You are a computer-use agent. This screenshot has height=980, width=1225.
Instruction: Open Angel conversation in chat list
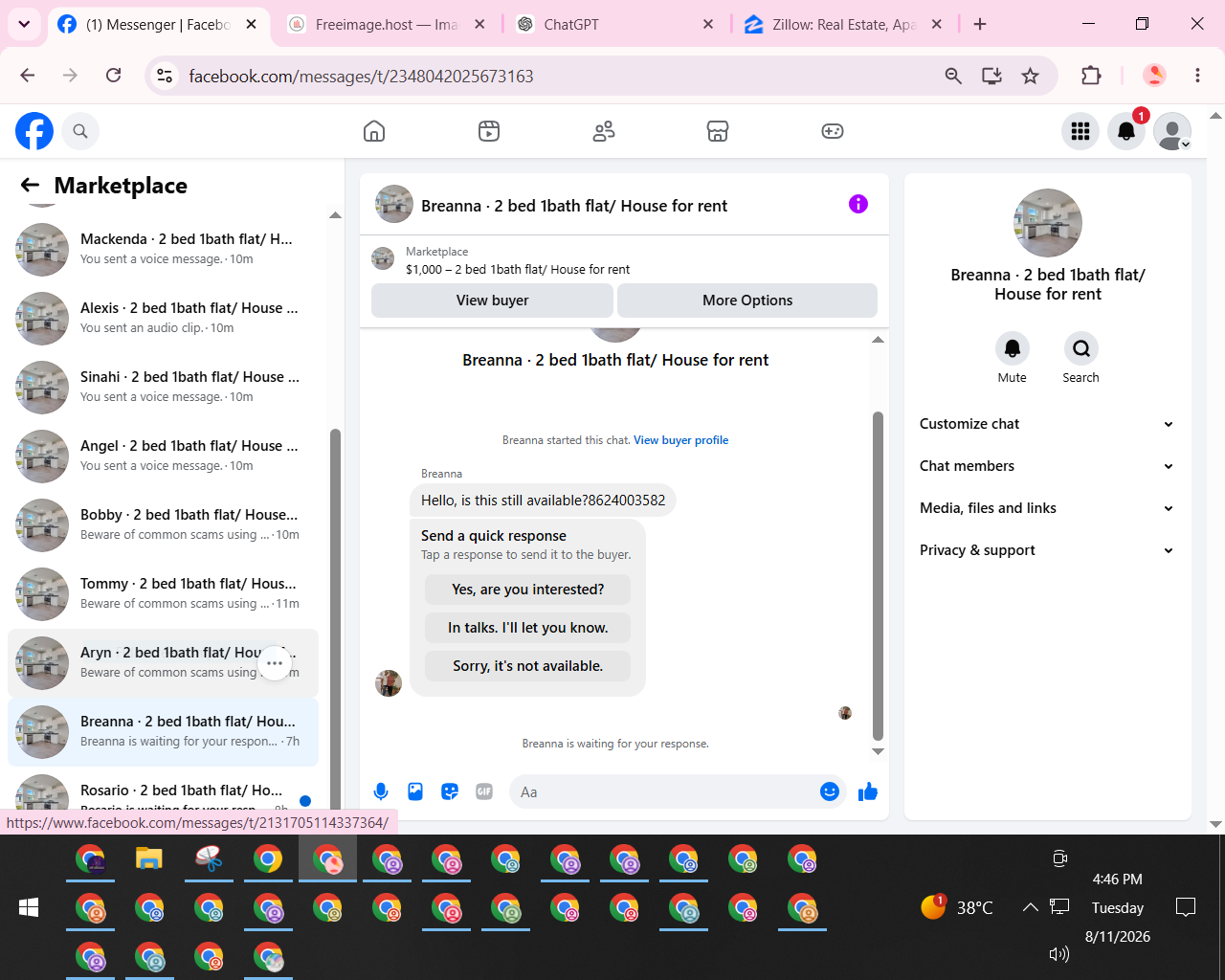pos(164,457)
